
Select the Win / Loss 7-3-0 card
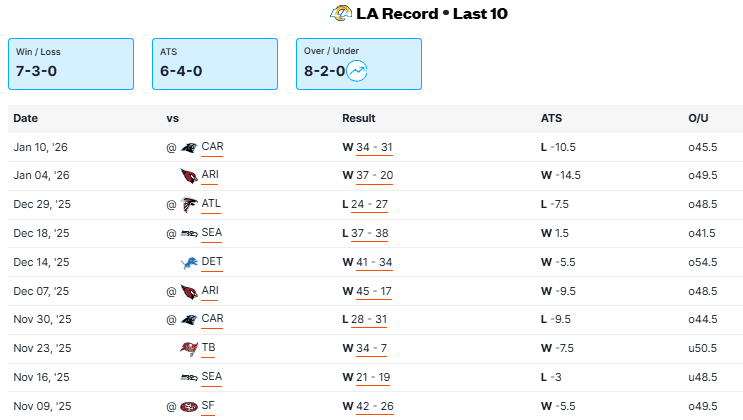pos(70,63)
